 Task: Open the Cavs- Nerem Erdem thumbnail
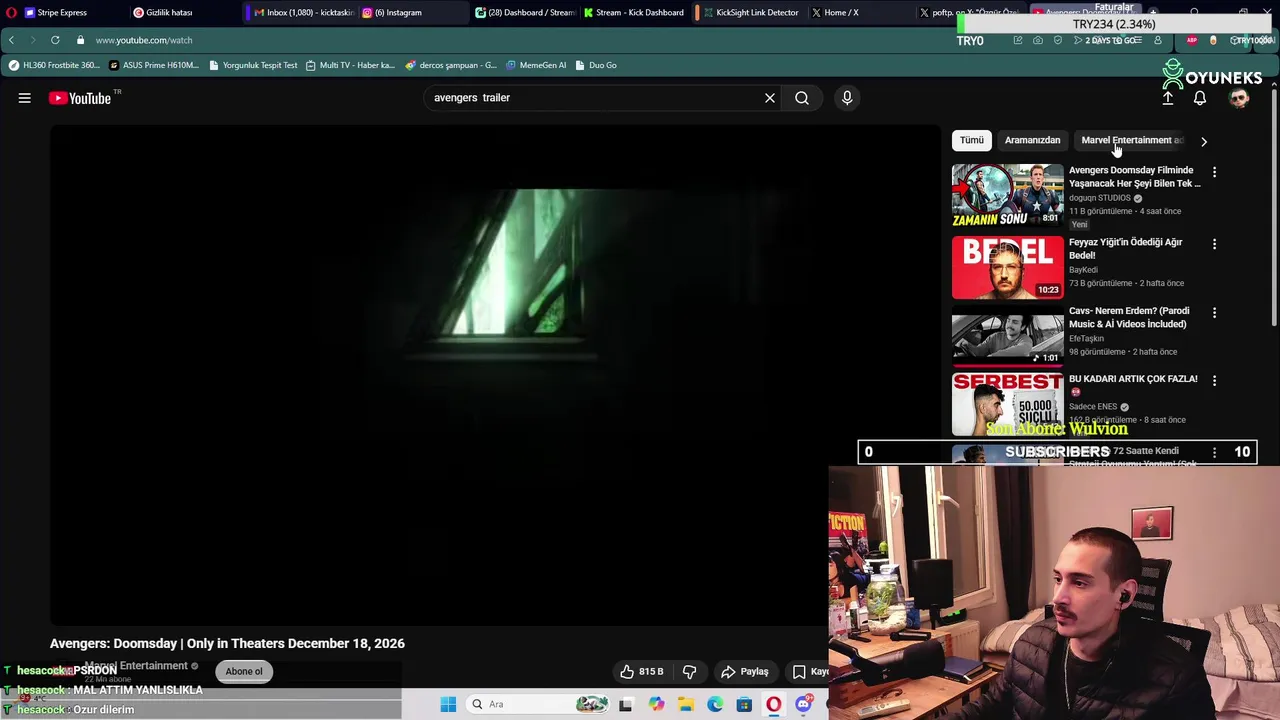pyautogui.click(x=1007, y=336)
